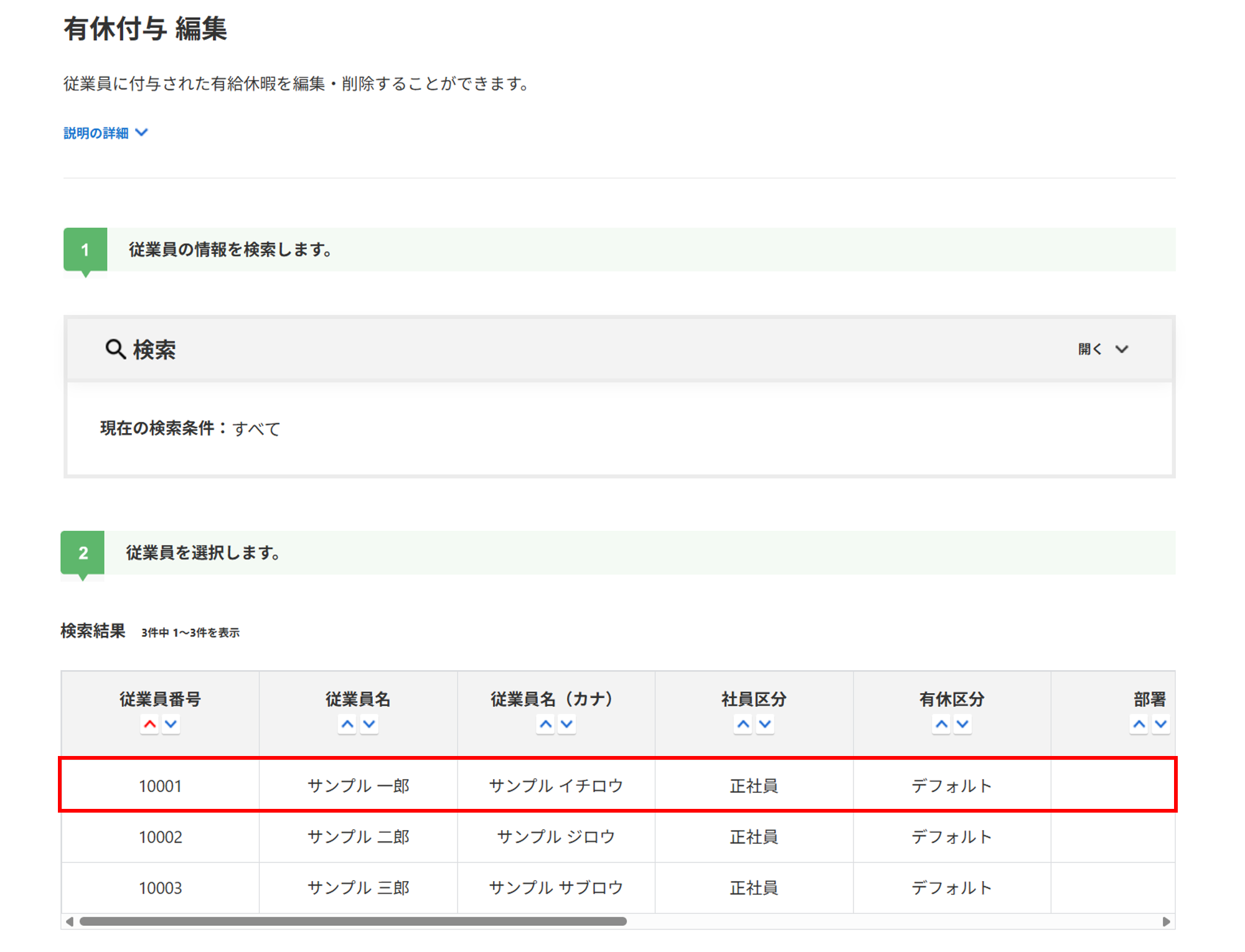Sort 従業員名（カナ）column ascending
The image size is (1245, 952).
pos(545,724)
